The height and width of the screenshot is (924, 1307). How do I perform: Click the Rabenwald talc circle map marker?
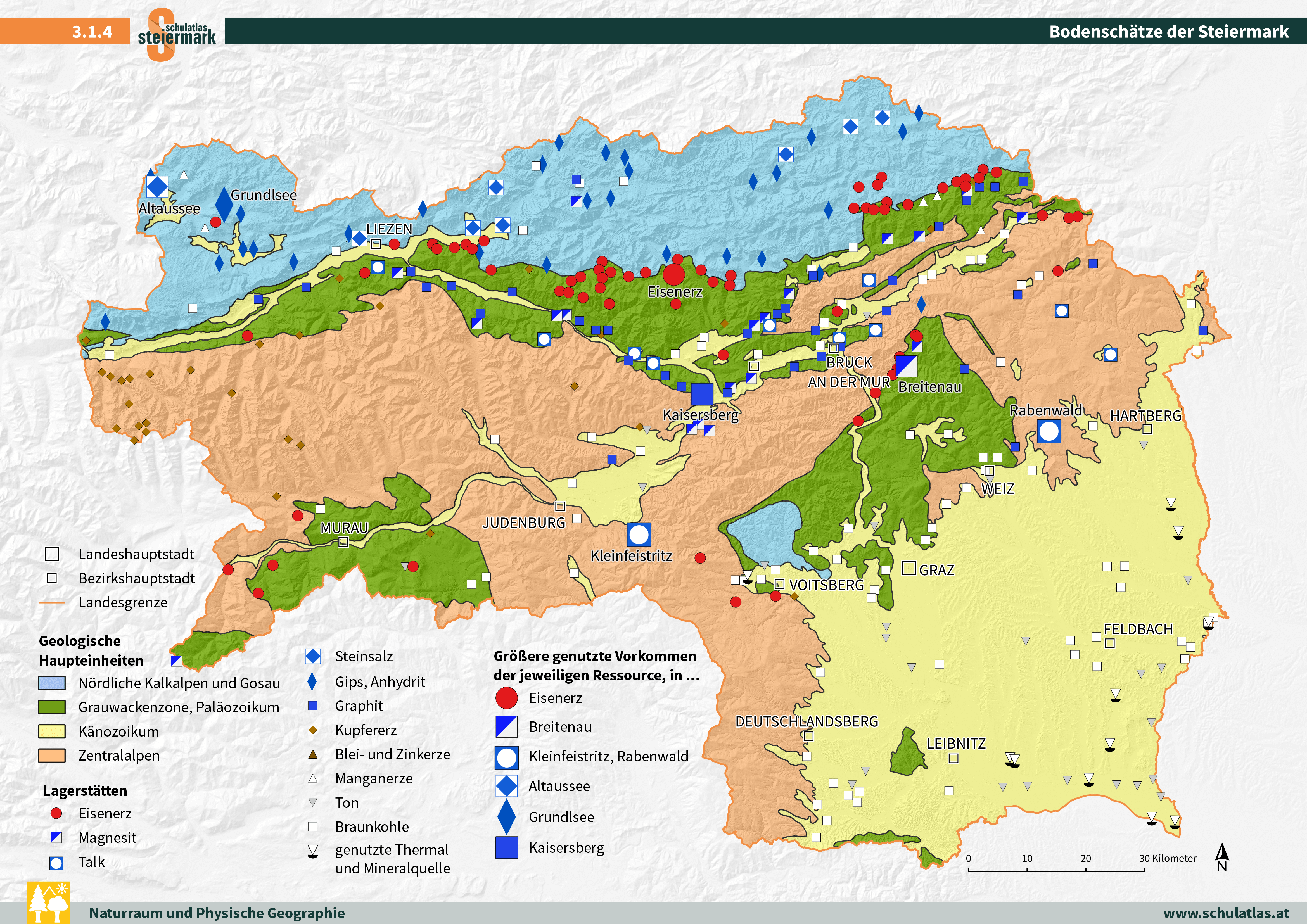coord(1049,431)
